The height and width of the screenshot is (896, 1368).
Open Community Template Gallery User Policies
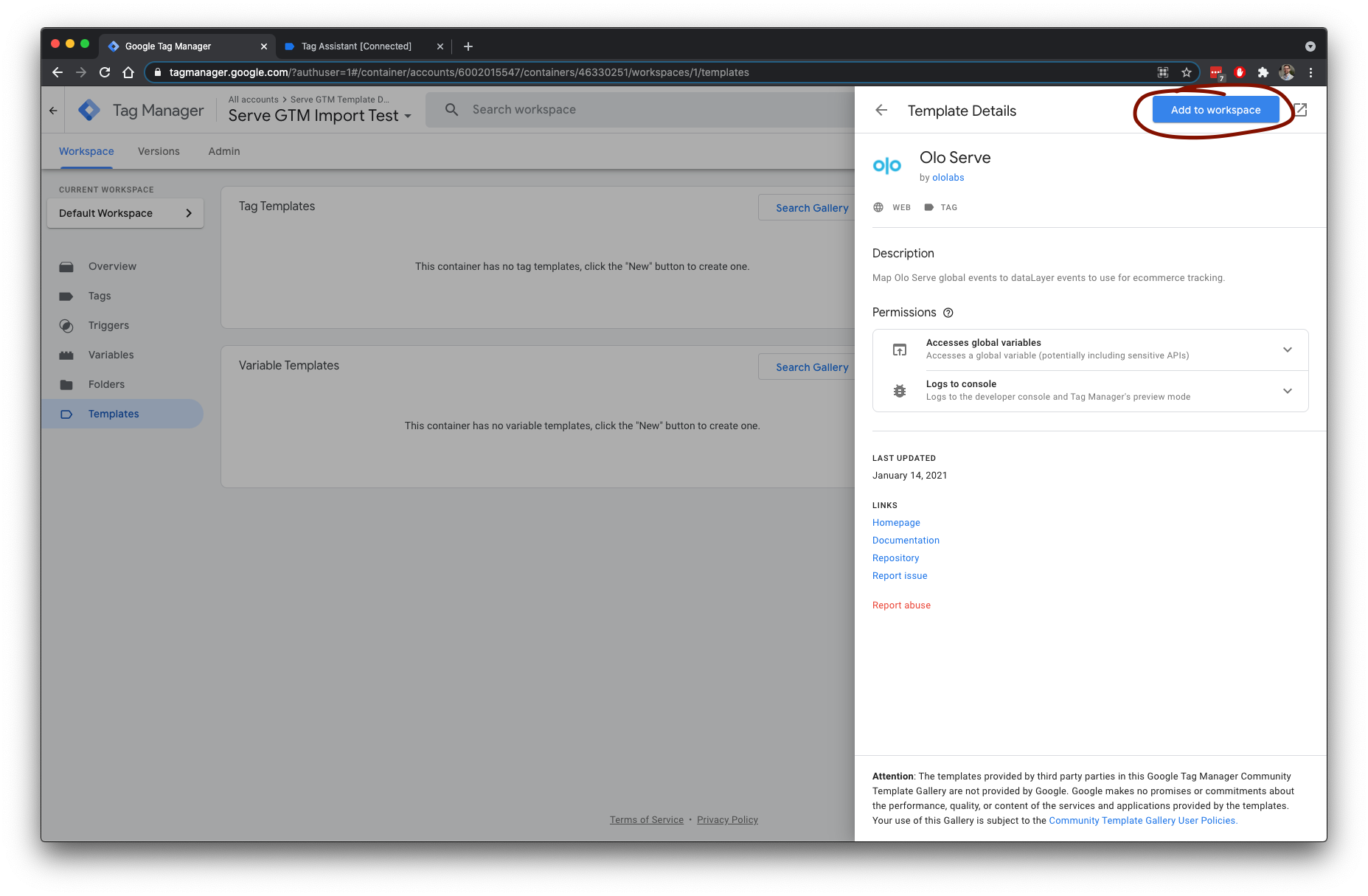click(x=1143, y=821)
